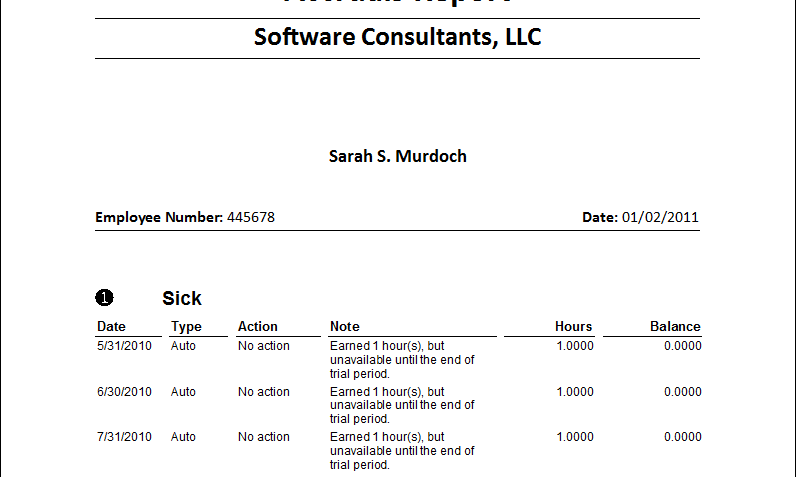Click Auto type in the 6/30/2010 row
The height and width of the screenshot is (477, 796).
tap(183, 392)
